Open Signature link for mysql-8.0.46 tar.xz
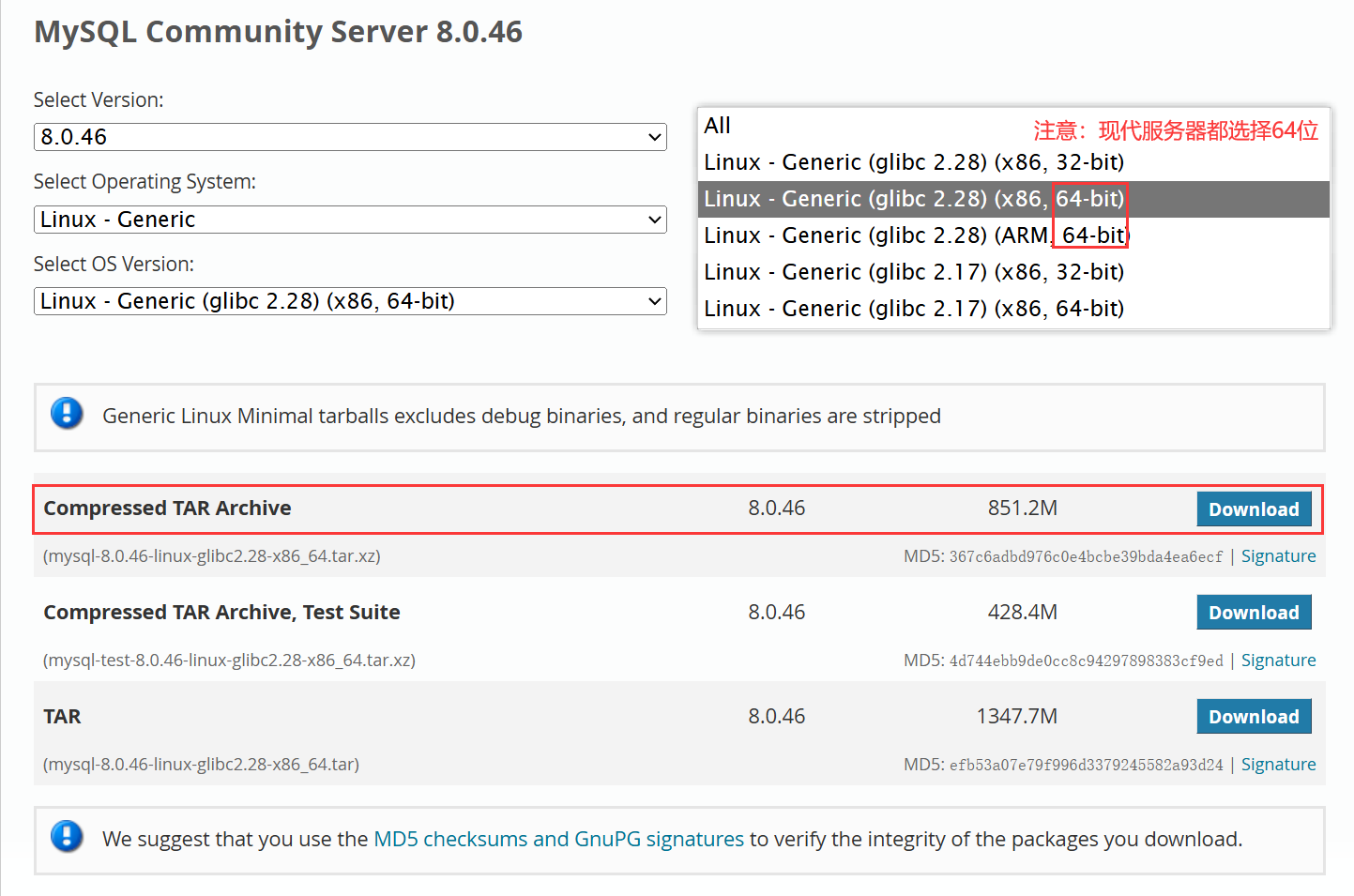The height and width of the screenshot is (896, 1354). coord(1278,556)
